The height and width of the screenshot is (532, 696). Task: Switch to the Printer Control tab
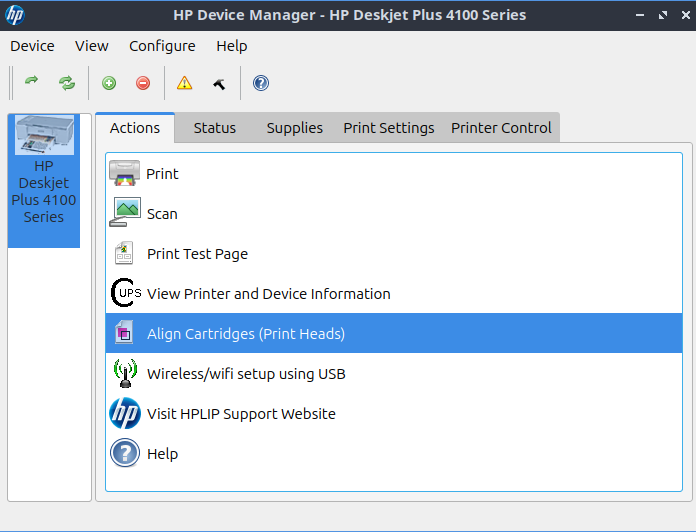coord(501,128)
